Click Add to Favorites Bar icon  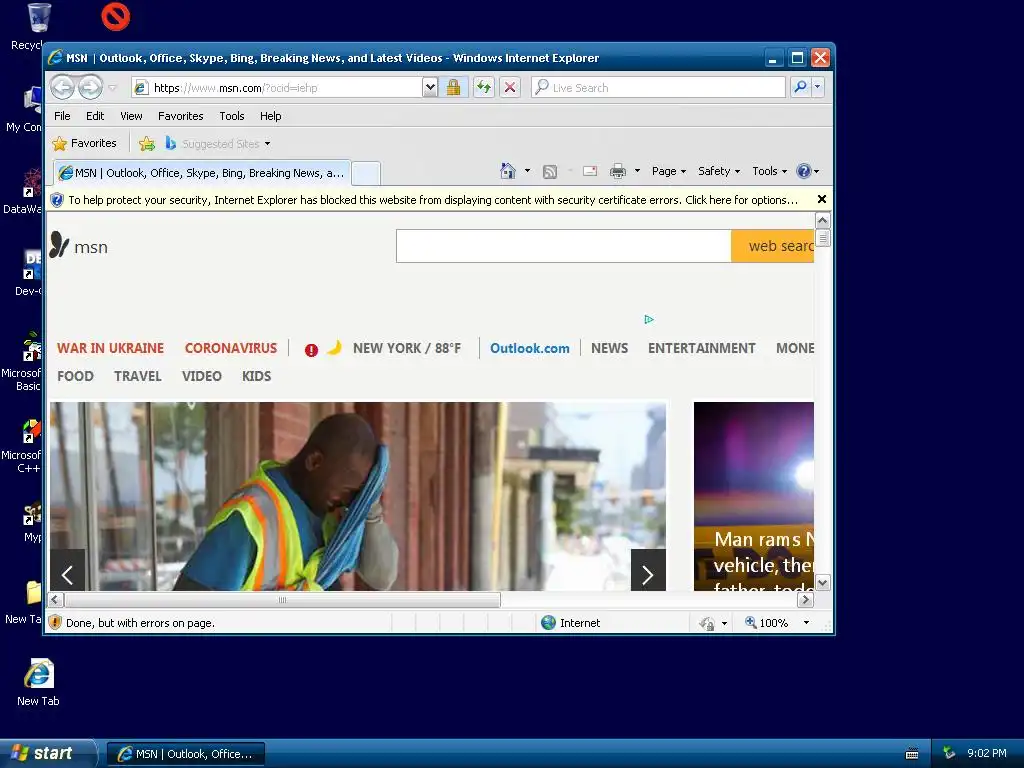tap(147, 144)
